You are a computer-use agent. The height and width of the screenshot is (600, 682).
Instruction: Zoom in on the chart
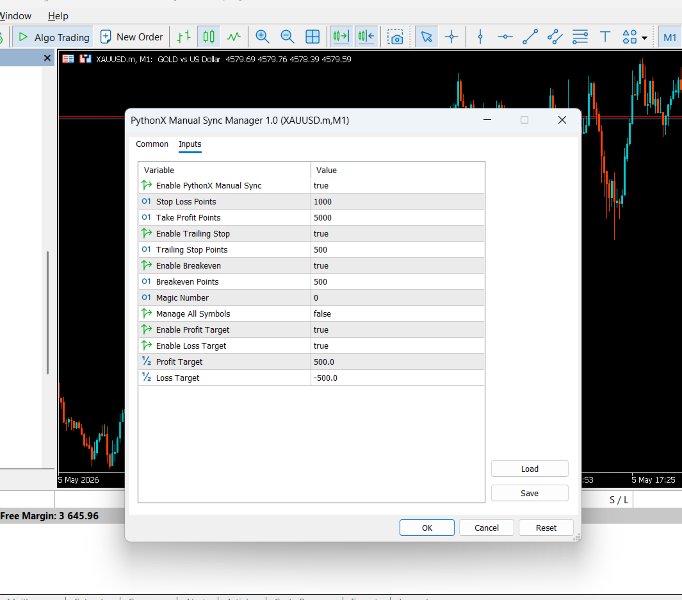262,37
